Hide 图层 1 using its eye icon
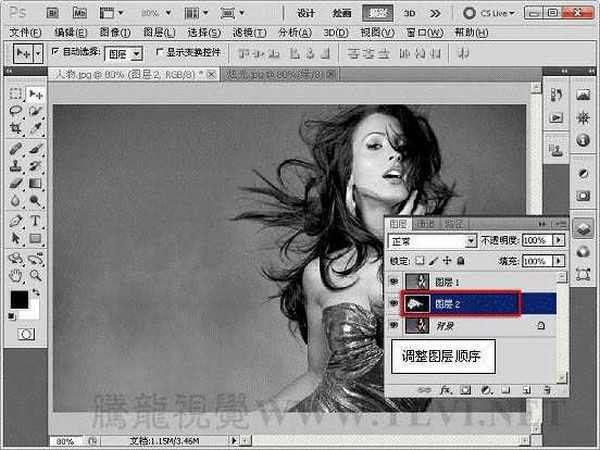This screenshot has width=600, height=450. (393, 282)
